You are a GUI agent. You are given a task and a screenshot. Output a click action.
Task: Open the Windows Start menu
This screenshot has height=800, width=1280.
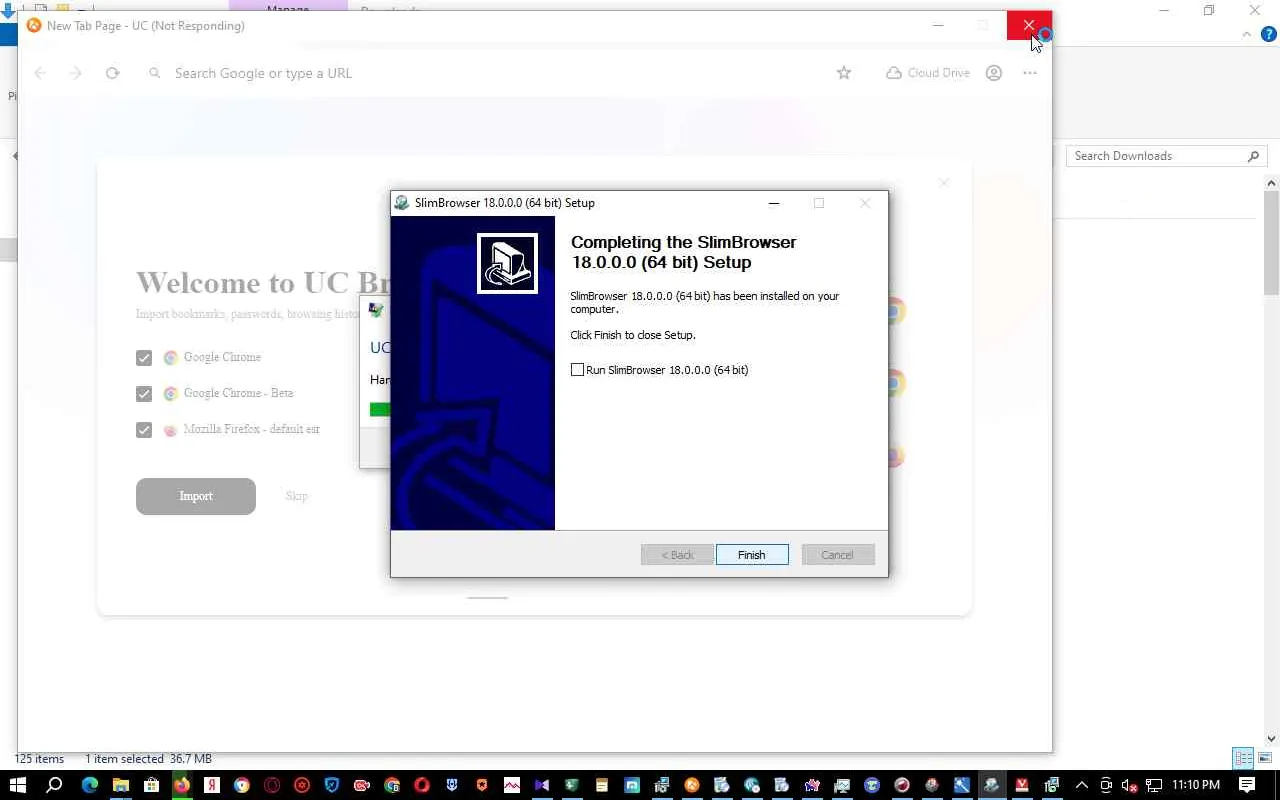(x=18, y=785)
